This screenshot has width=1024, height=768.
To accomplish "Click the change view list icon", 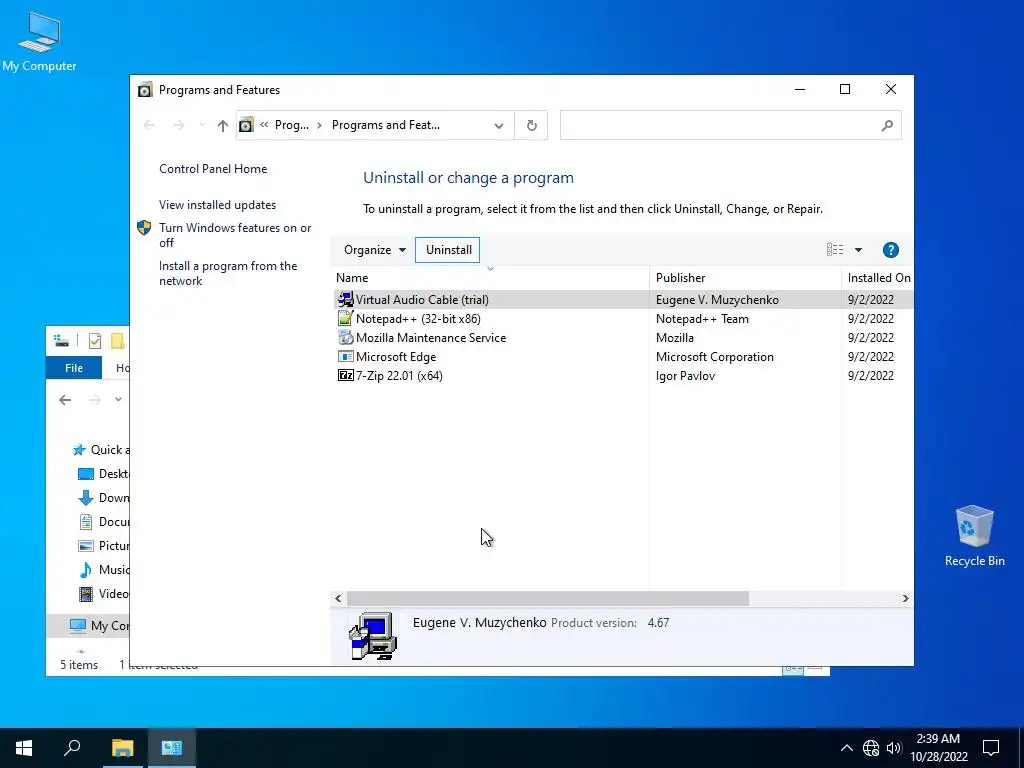I will [x=835, y=249].
